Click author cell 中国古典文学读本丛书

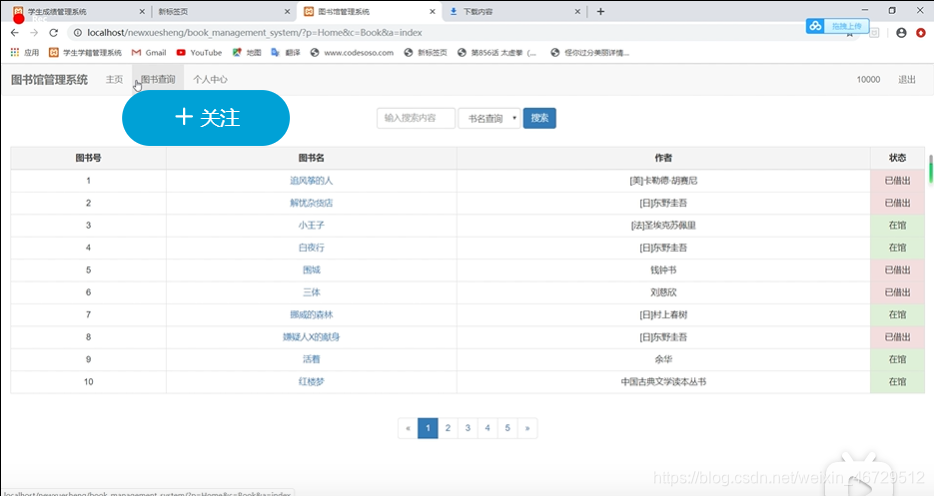tap(663, 382)
